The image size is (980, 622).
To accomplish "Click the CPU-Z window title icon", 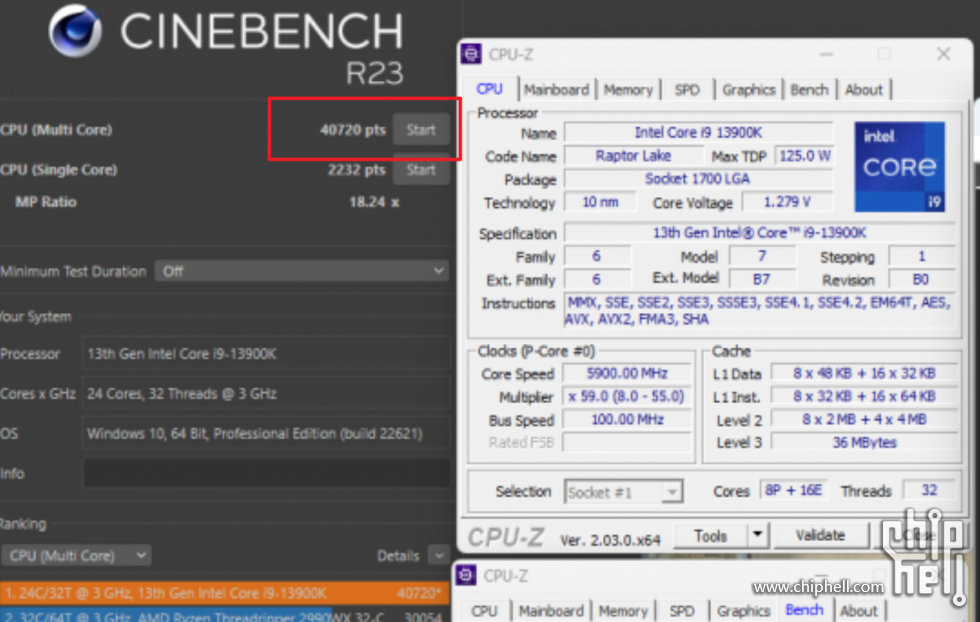I will [x=471, y=54].
